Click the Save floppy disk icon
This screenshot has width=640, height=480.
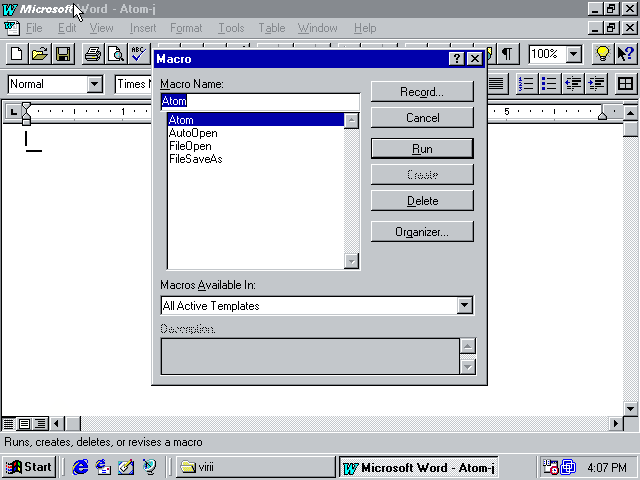[x=63, y=54]
